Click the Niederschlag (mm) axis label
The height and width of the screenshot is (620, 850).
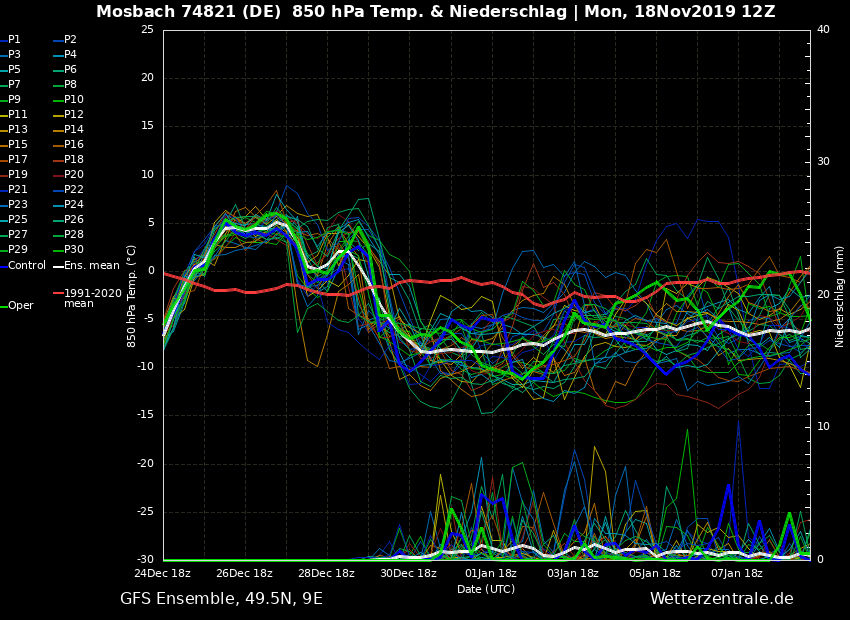(x=840, y=296)
